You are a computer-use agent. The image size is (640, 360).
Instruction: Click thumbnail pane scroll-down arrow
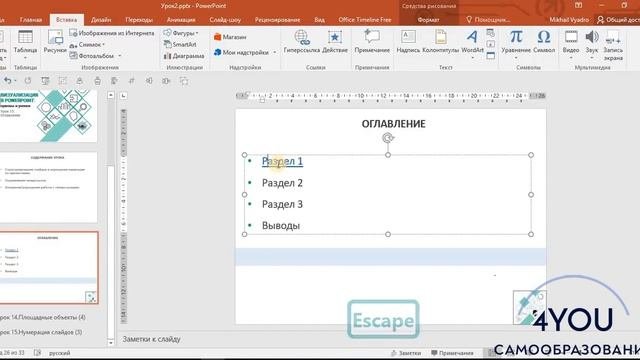111,342
